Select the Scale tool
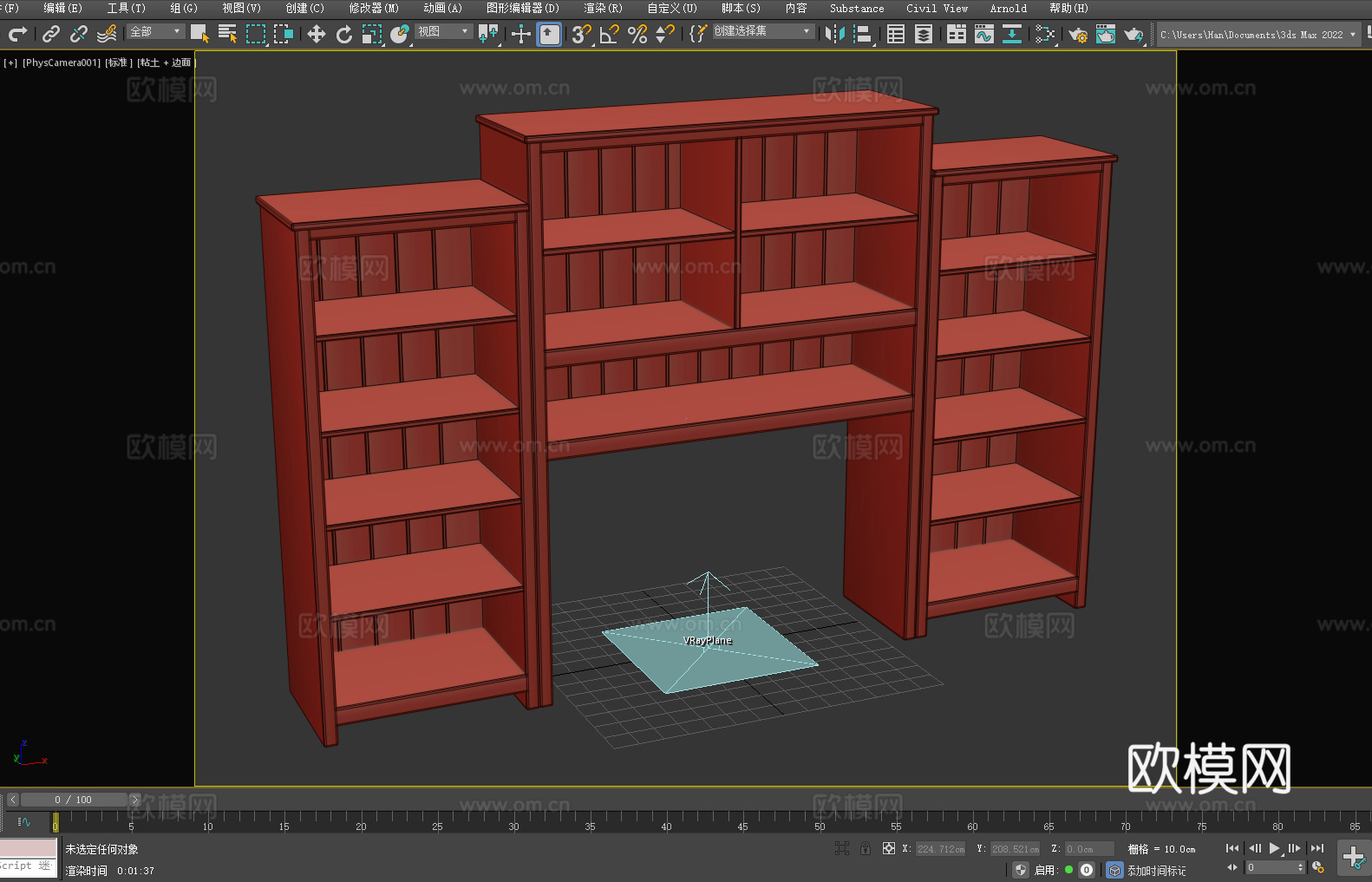1372x882 pixels. pos(372,34)
